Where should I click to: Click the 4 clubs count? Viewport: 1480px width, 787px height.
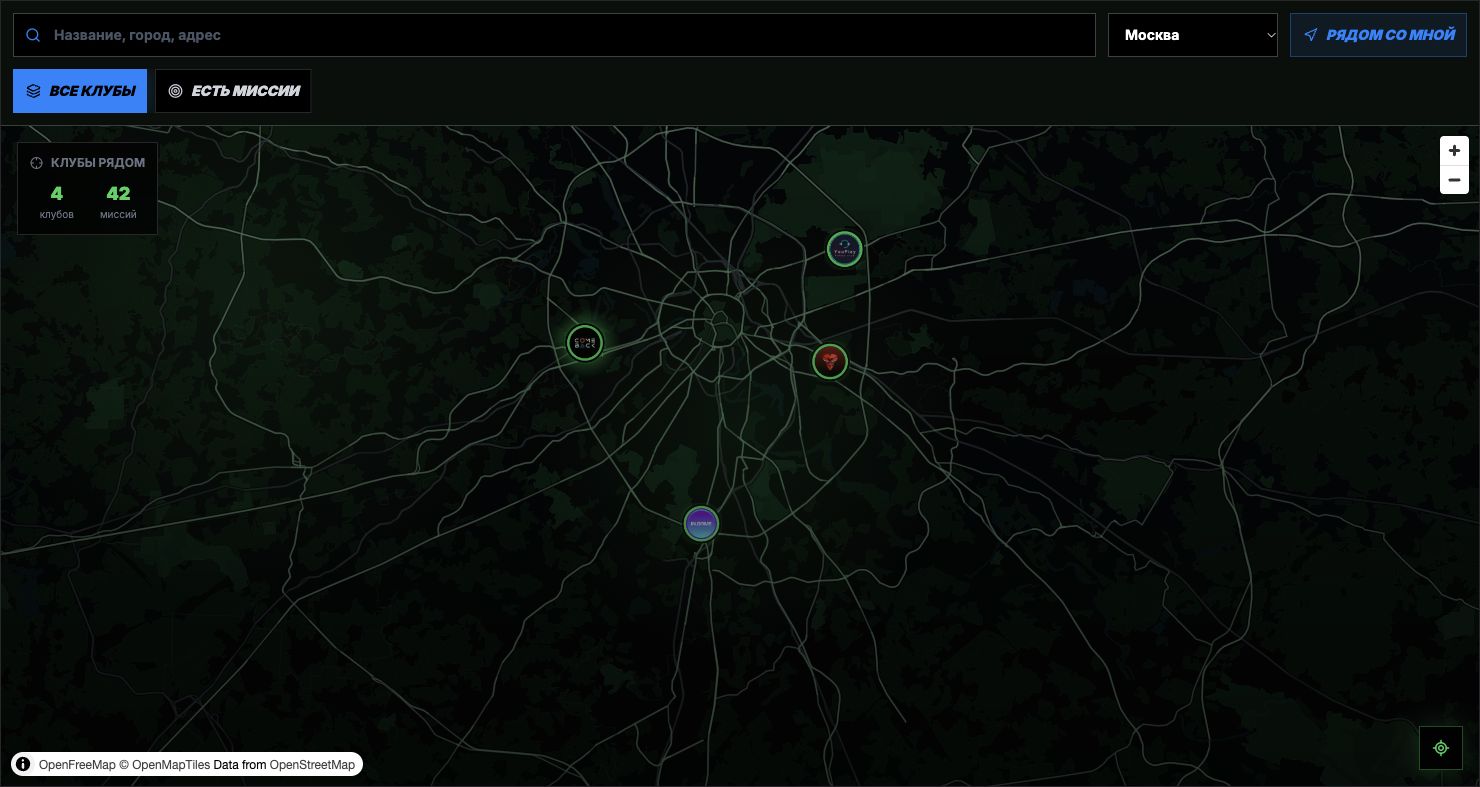pyautogui.click(x=57, y=194)
